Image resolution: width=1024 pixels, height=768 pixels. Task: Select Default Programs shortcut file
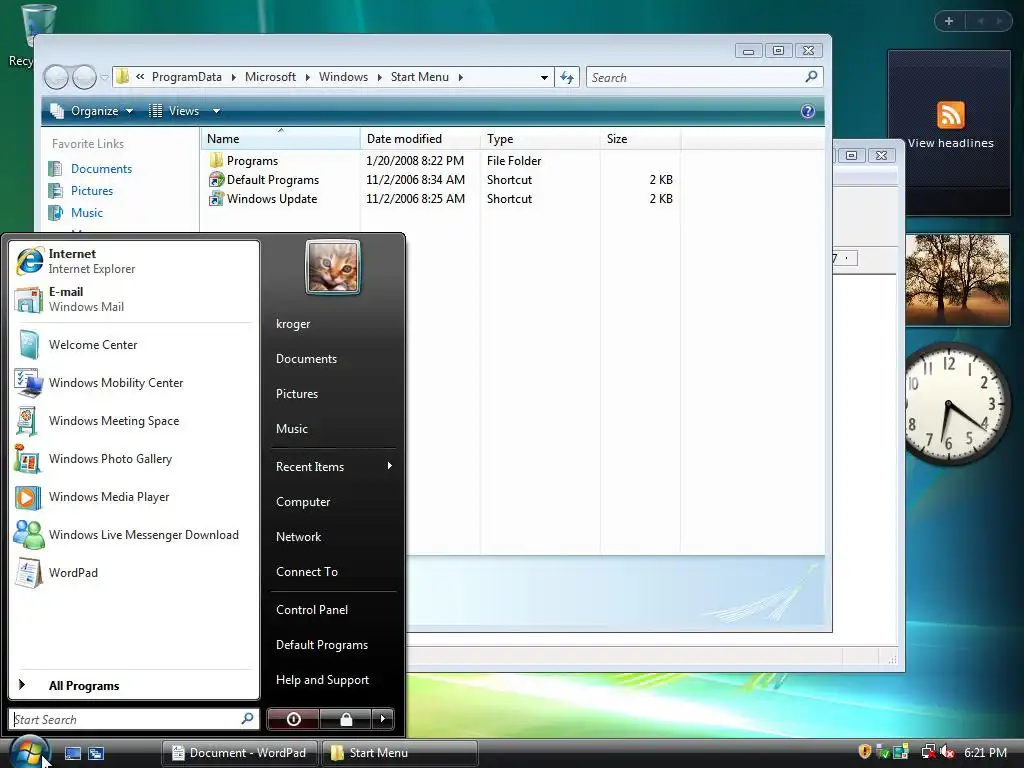click(441, 180)
